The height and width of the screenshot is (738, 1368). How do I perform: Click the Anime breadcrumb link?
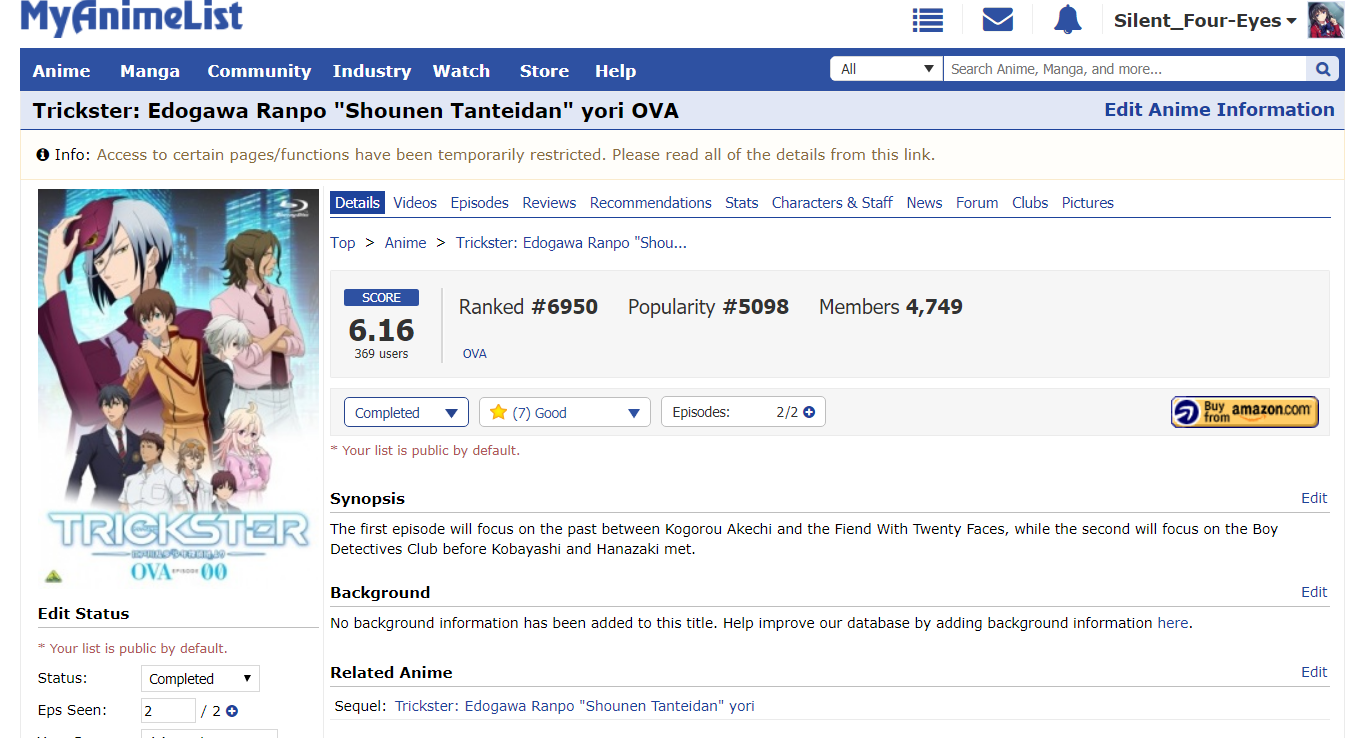tap(406, 243)
